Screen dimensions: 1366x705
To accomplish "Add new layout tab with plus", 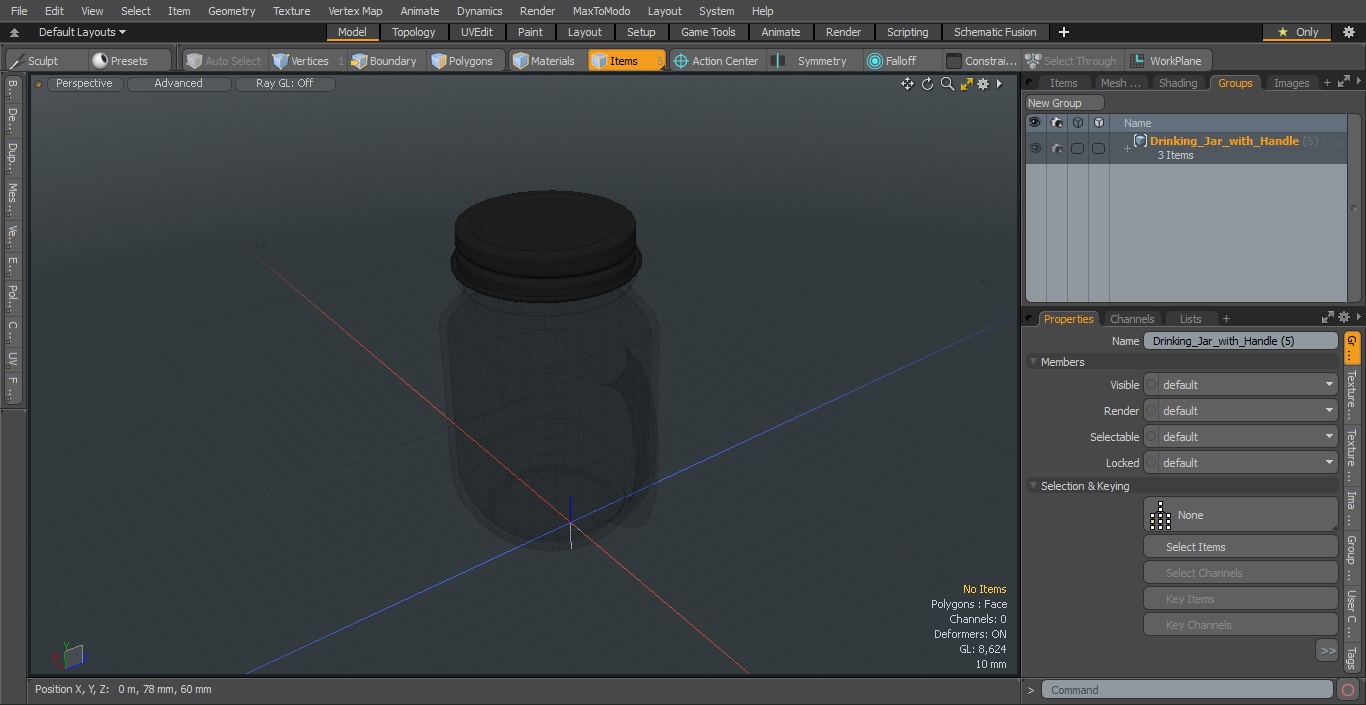I will (1063, 32).
